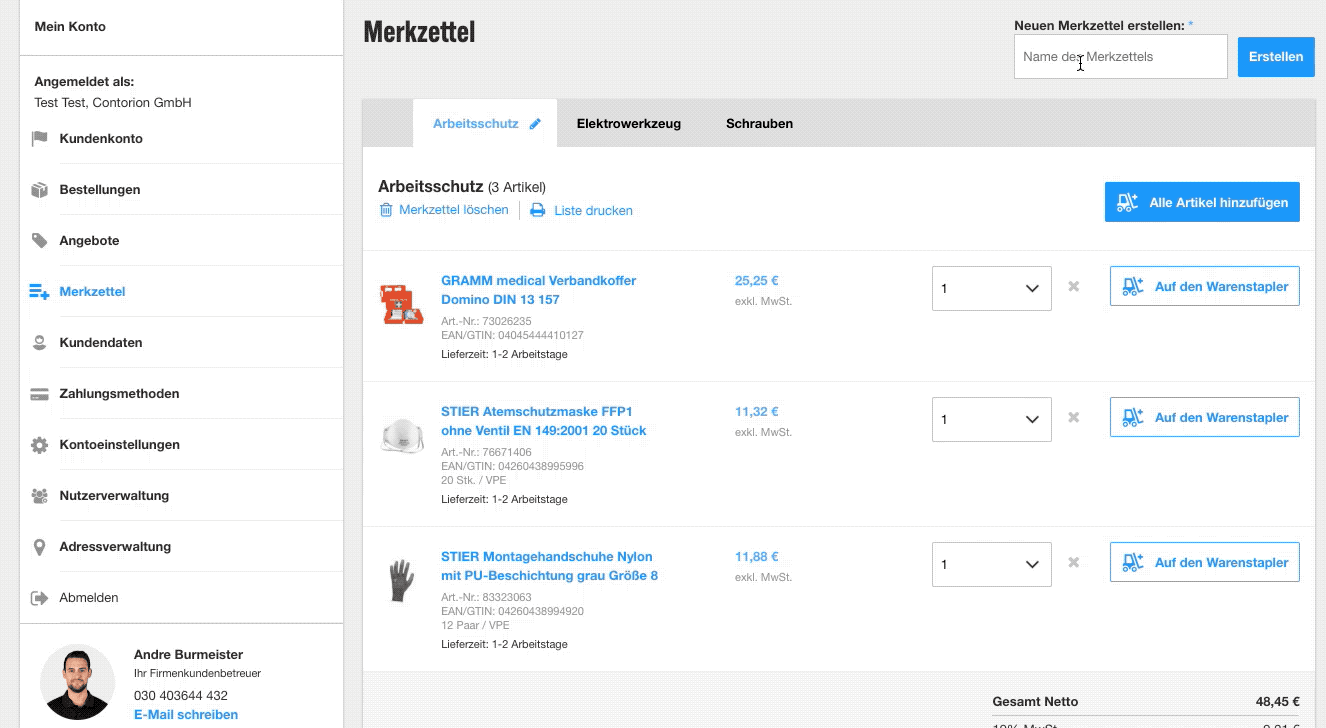Click the printer icon for Liste drucken
This screenshot has height=728, width=1326.
pos(538,211)
